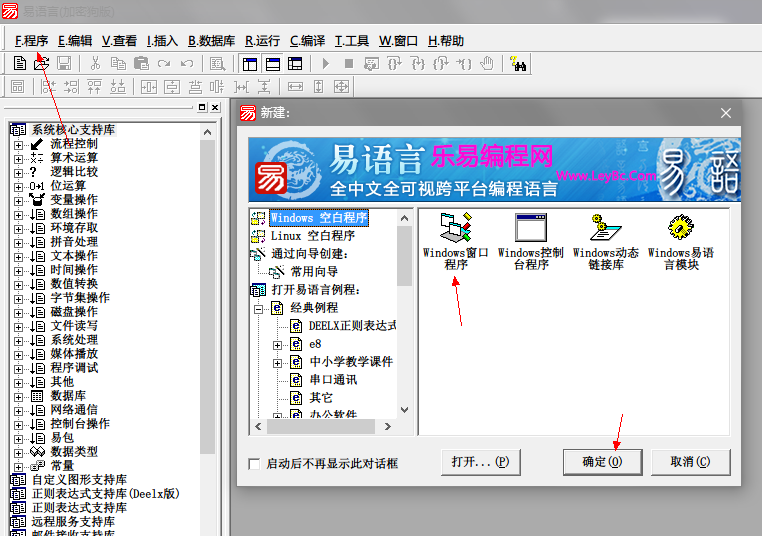Viewport: 762px width, 536px height.
Task: Click the Stop square toolbar icon
Action: (348, 63)
